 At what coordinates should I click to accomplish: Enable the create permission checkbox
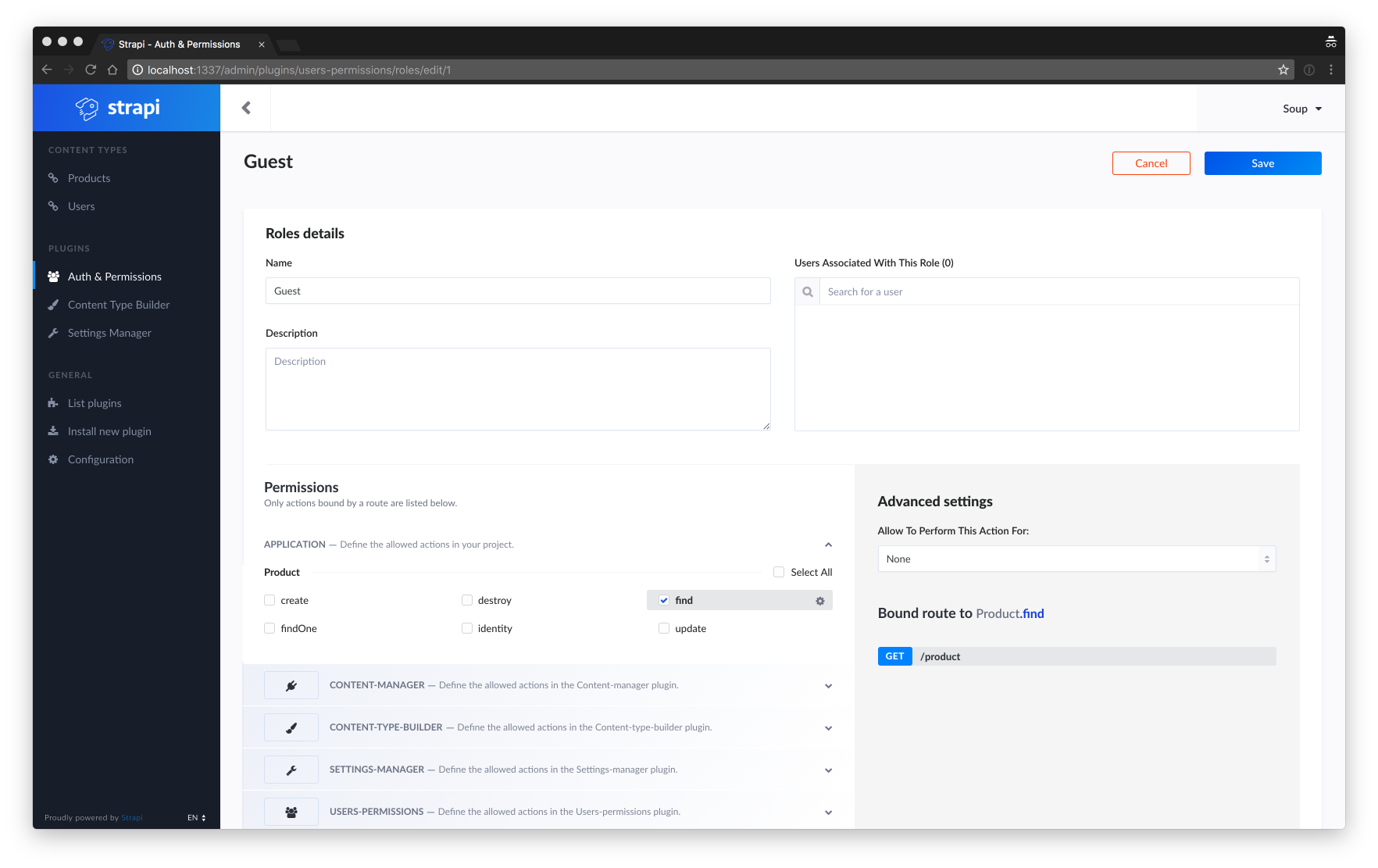click(270, 600)
